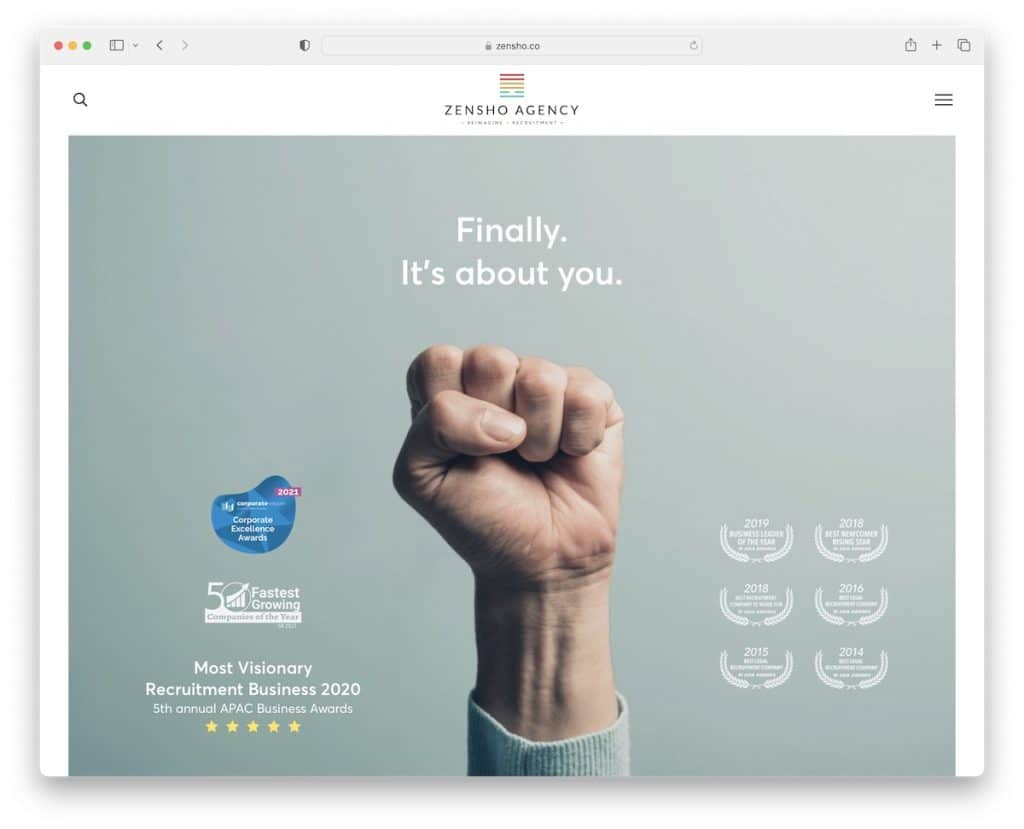Show the tab overview icon
Image resolution: width=1024 pixels, height=829 pixels.
coord(963,45)
